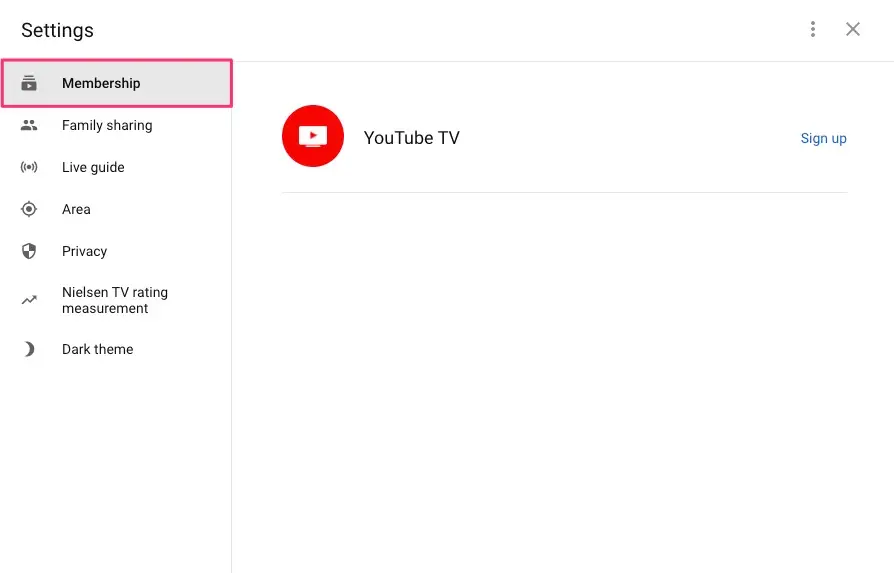Select the Membership settings tab
The image size is (894, 573).
click(x=117, y=83)
